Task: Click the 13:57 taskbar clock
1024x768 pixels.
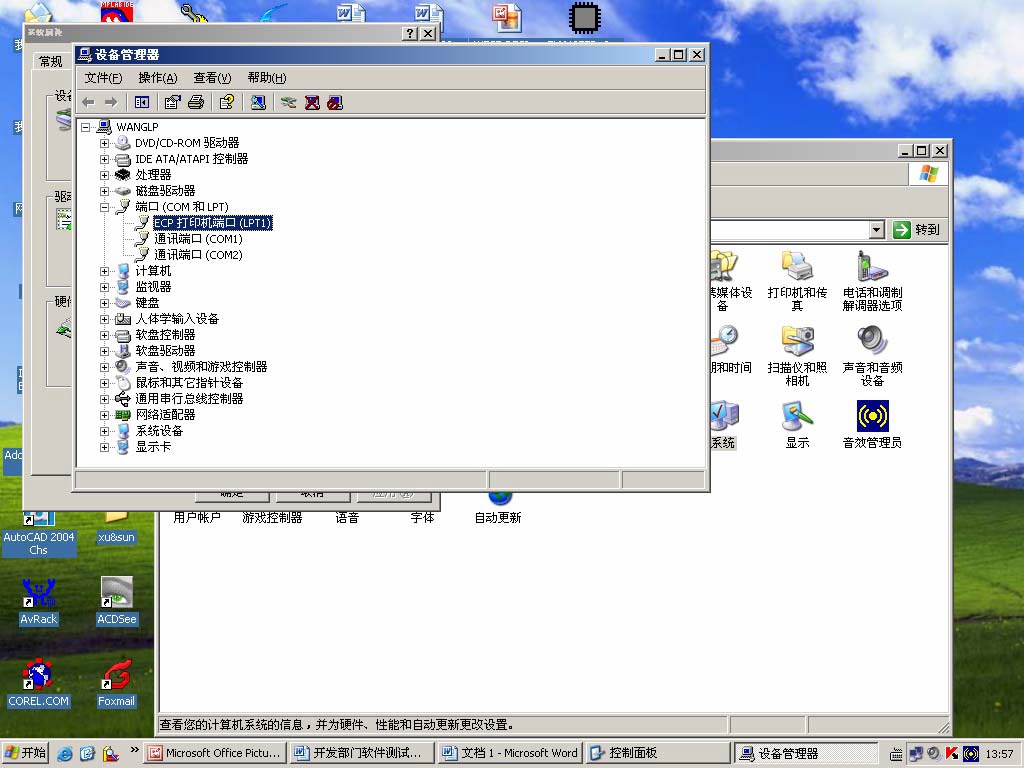Action: tap(999, 754)
